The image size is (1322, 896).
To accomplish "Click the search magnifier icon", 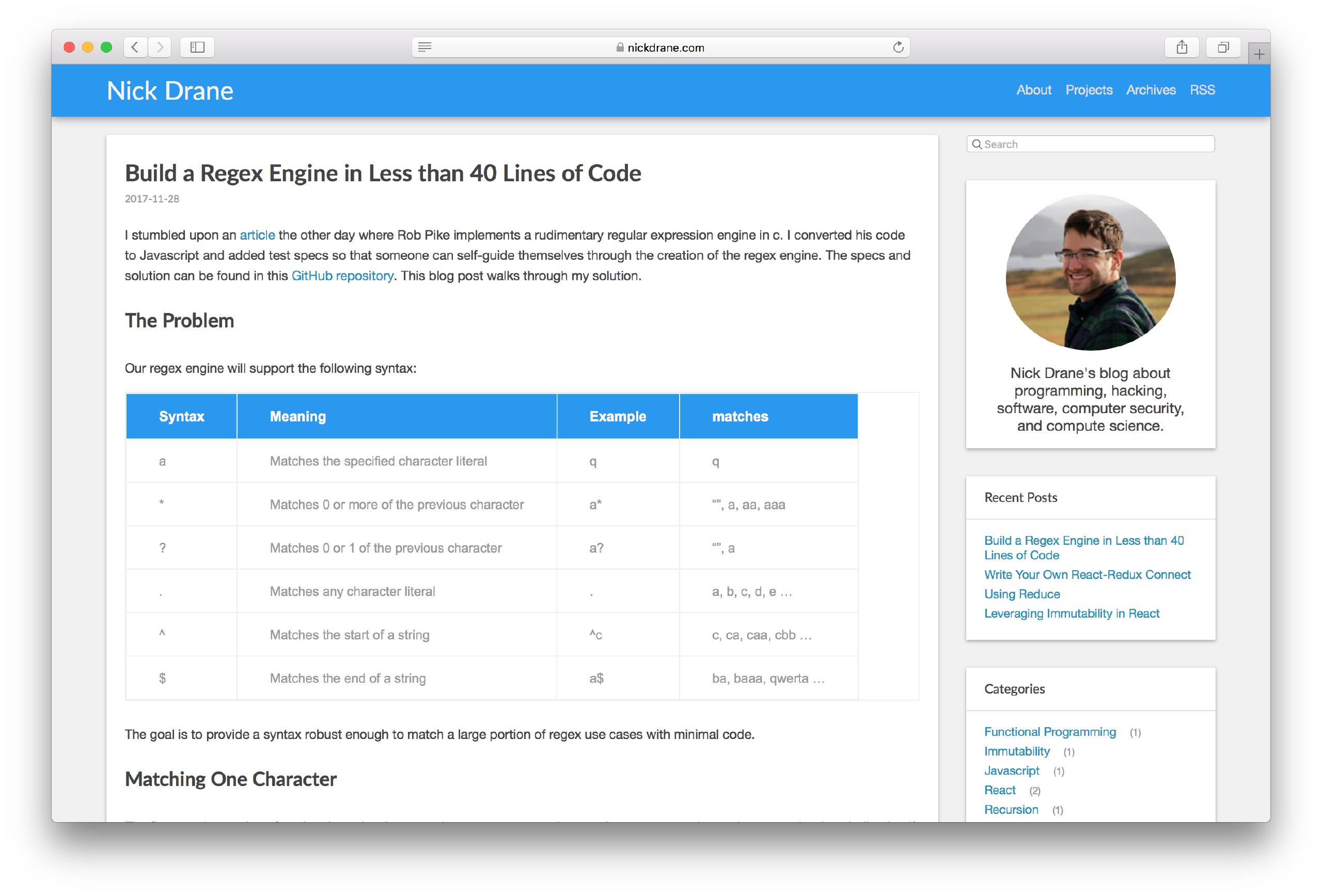I will [x=977, y=145].
